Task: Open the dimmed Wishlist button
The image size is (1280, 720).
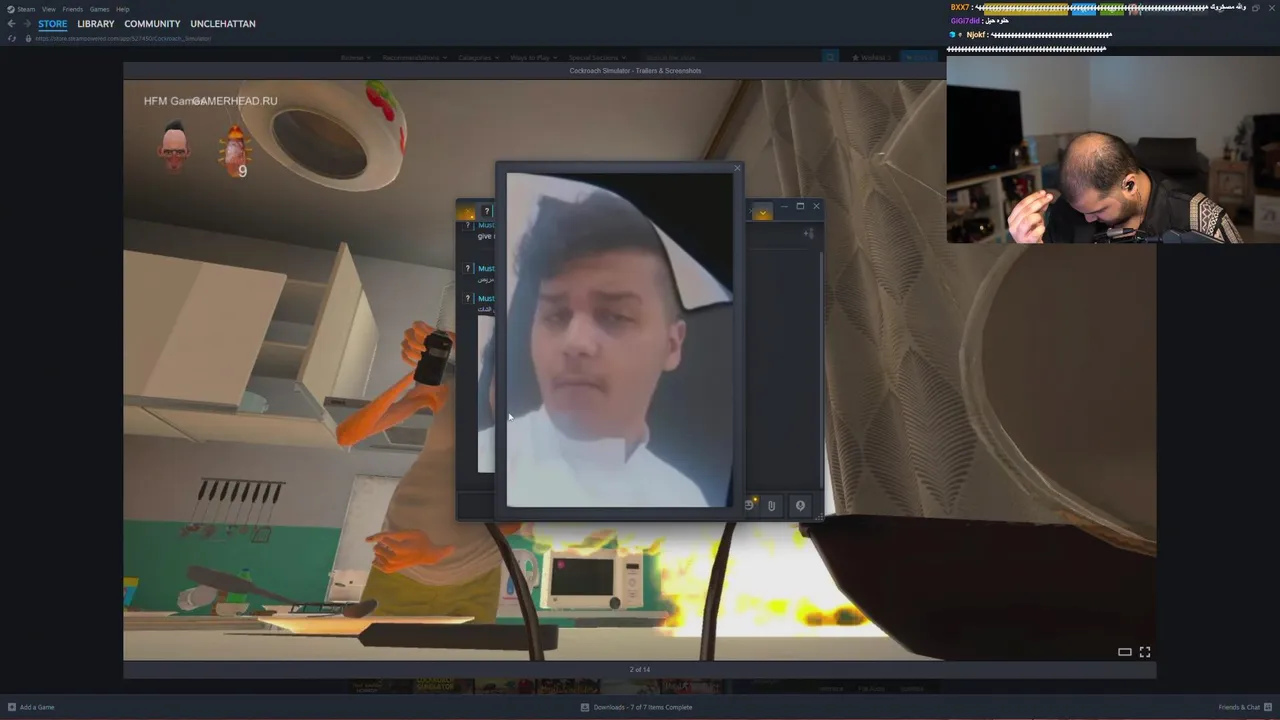Action: [872, 58]
